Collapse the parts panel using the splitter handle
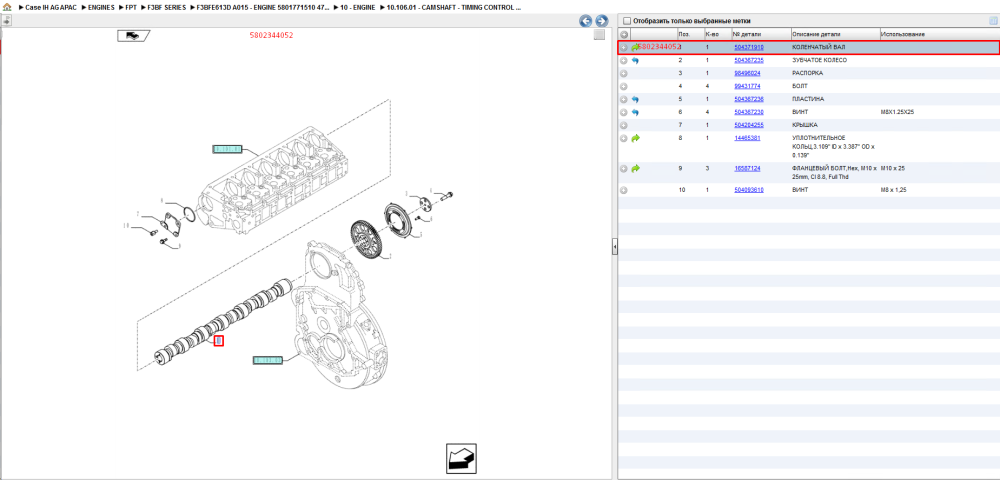This screenshot has width=1000, height=480. coord(615,246)
